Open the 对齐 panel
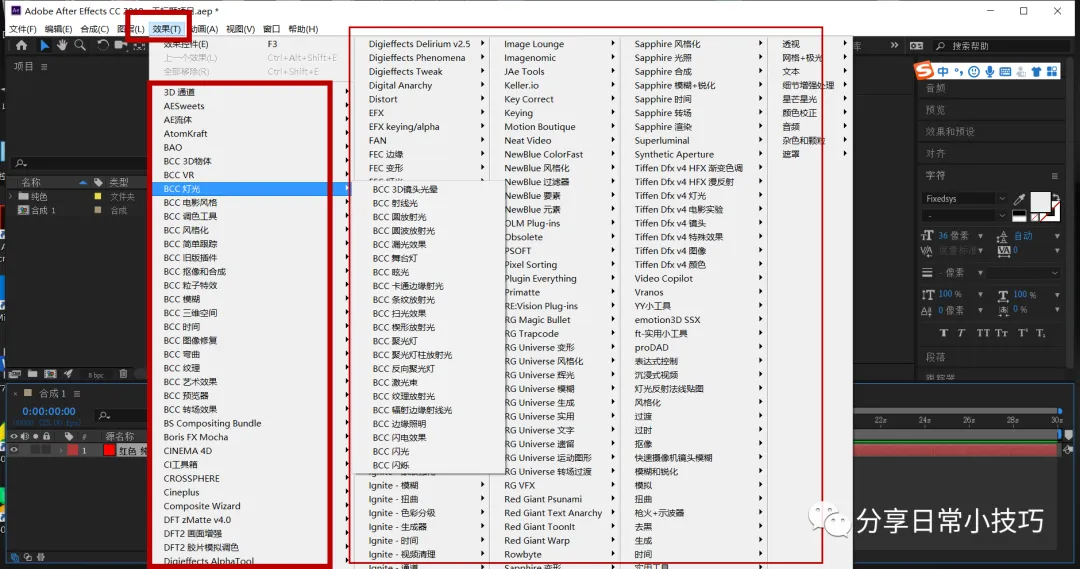Viewport: 1080px width, 569px height. coord(935,154)
